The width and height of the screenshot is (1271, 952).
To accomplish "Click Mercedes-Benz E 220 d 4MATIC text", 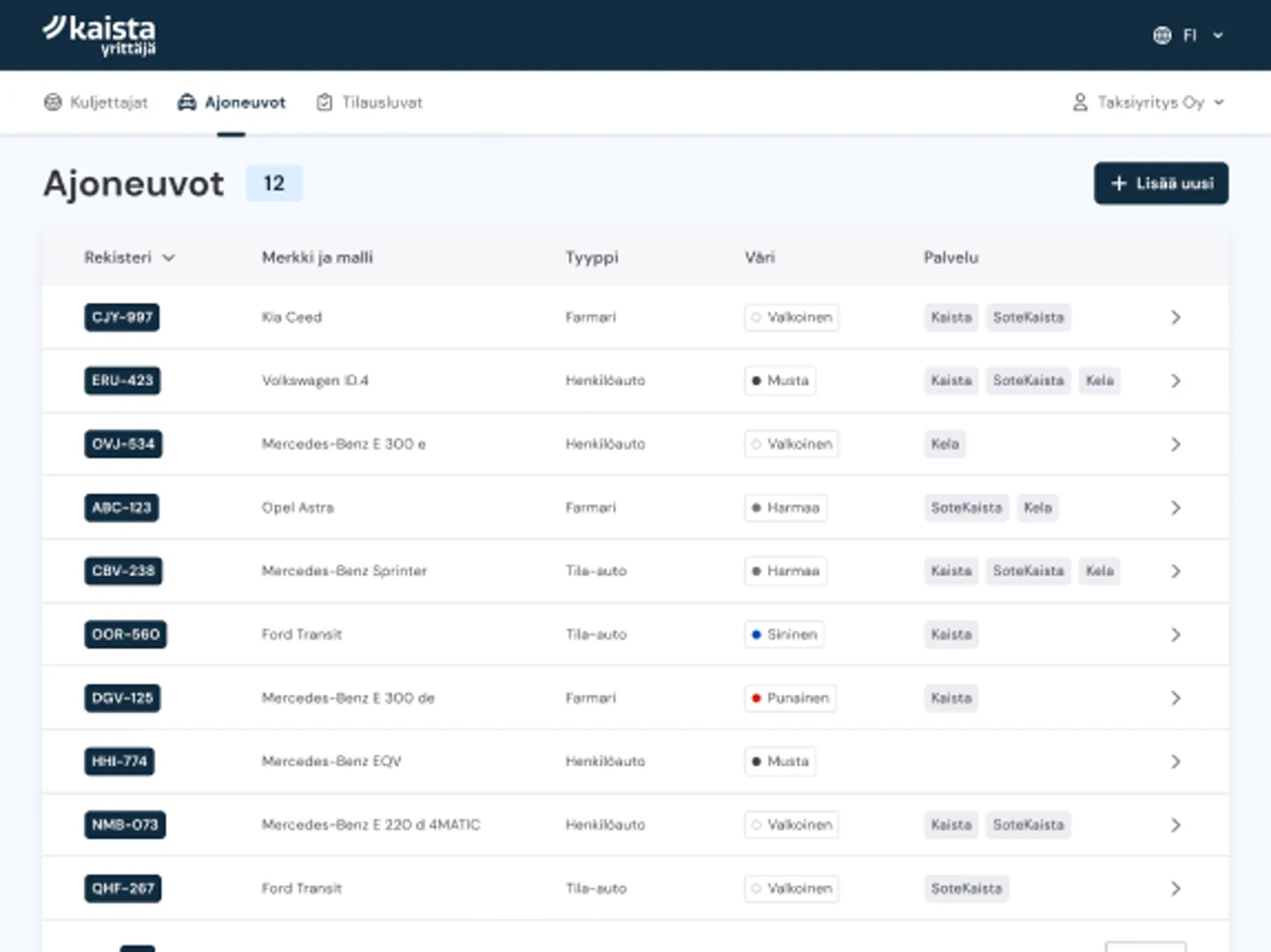I will coord(371,825).
